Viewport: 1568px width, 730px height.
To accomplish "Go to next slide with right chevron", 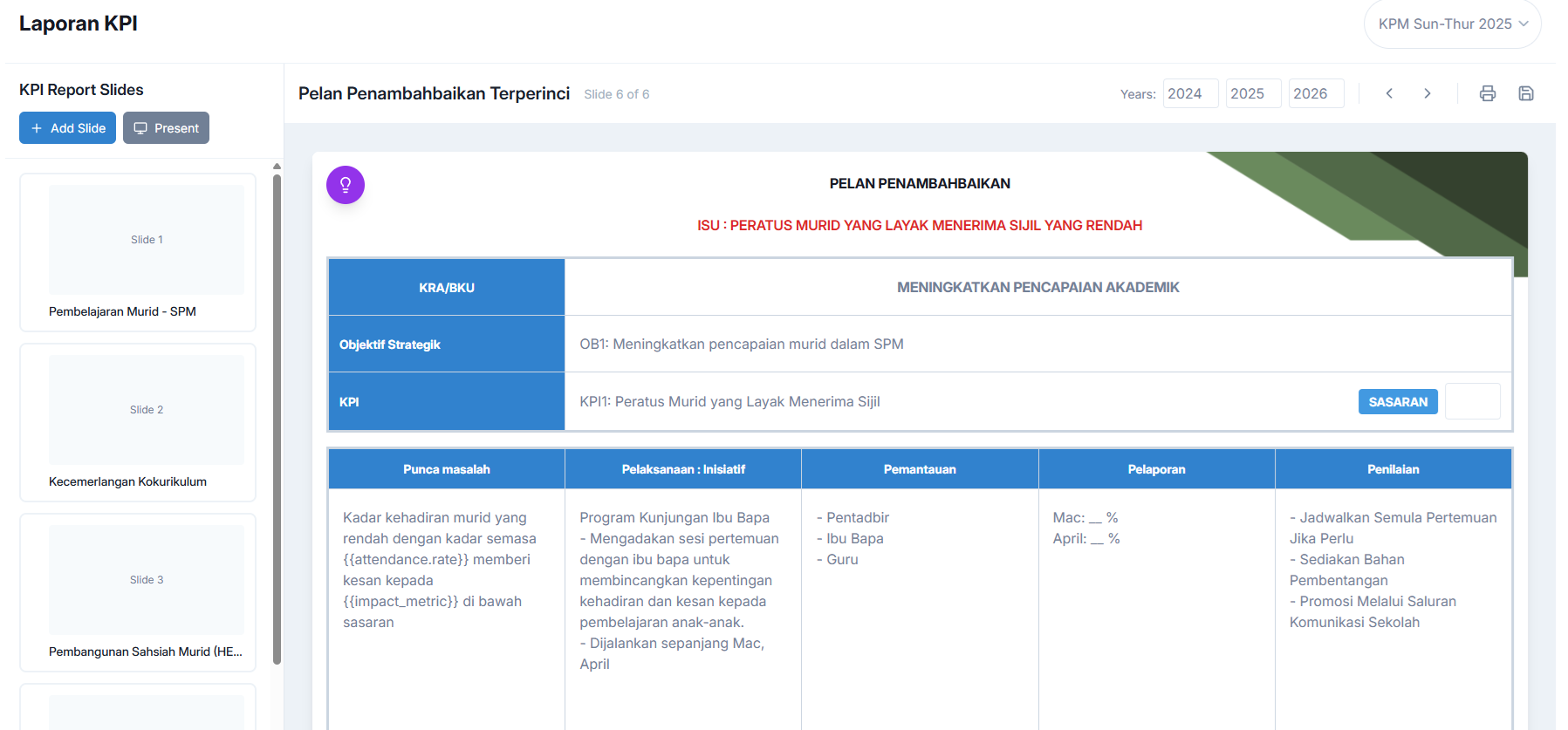I will (x=1428, y=93).
